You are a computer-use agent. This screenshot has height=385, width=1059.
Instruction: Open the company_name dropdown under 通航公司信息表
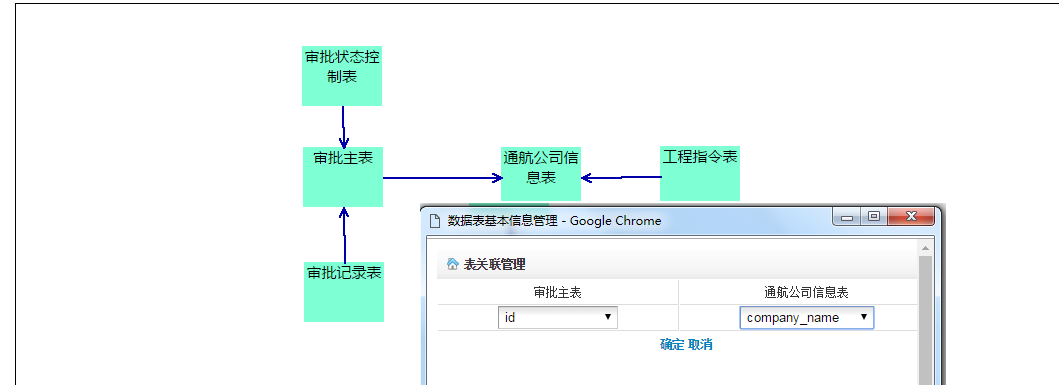pyautogui.click(x=806, y=317)
